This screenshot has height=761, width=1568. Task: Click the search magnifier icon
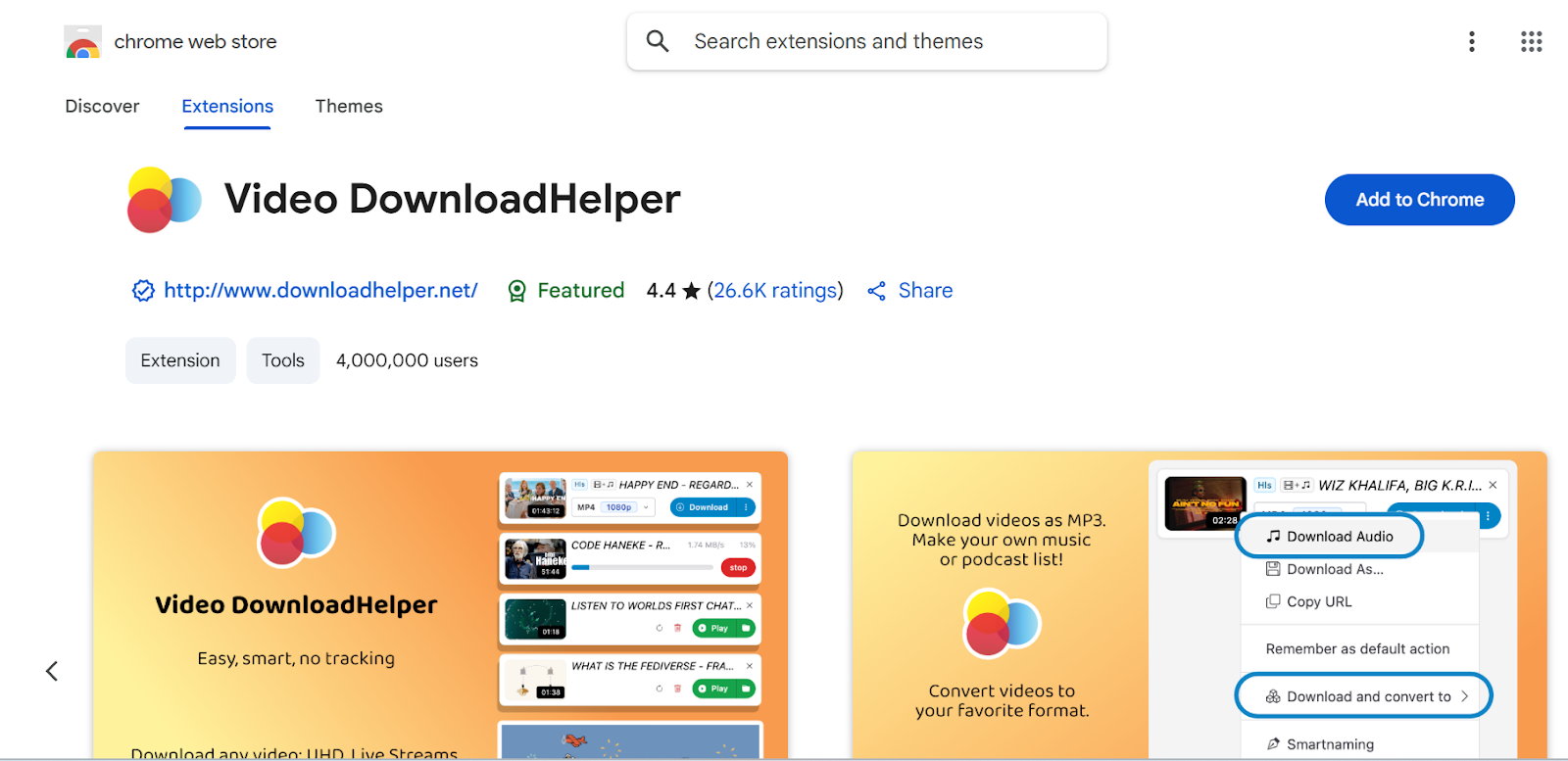658,41
